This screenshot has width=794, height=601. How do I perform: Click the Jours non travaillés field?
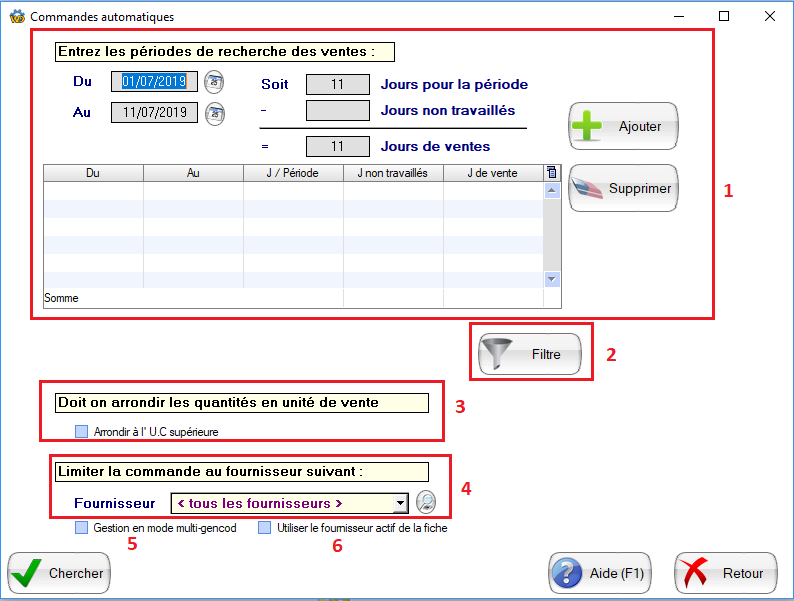[x=337, y=111]
